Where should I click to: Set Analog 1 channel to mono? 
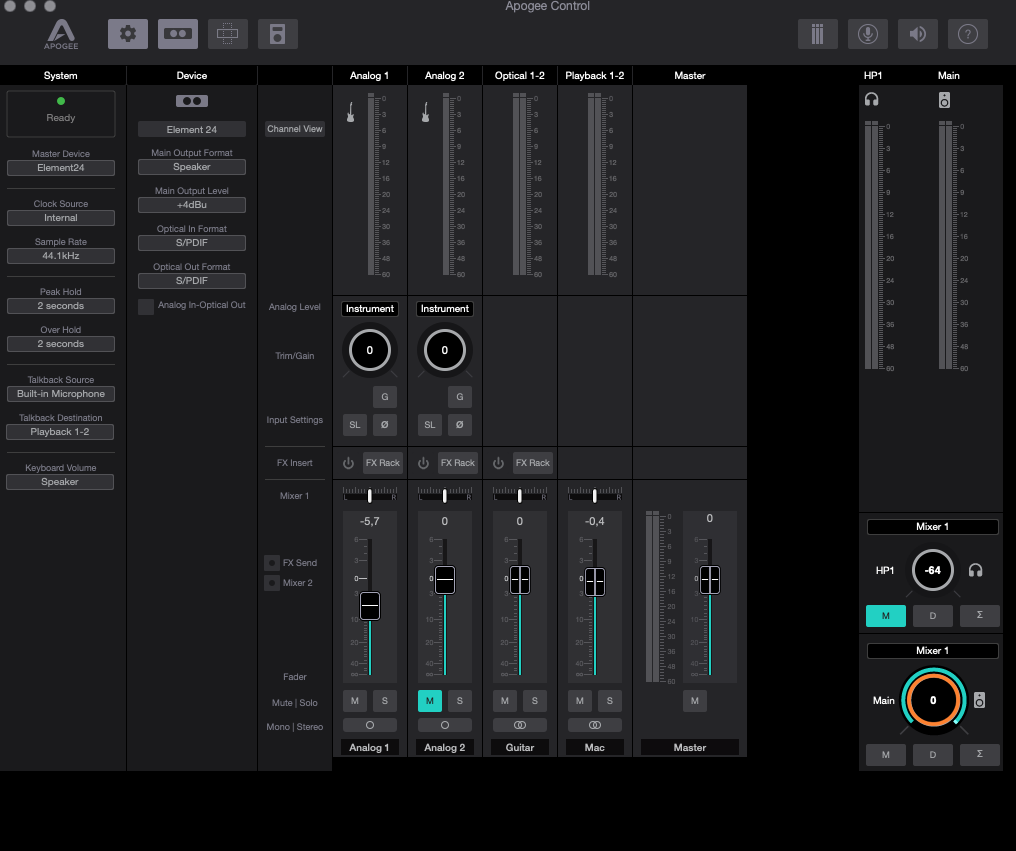[x=370, y=725]
